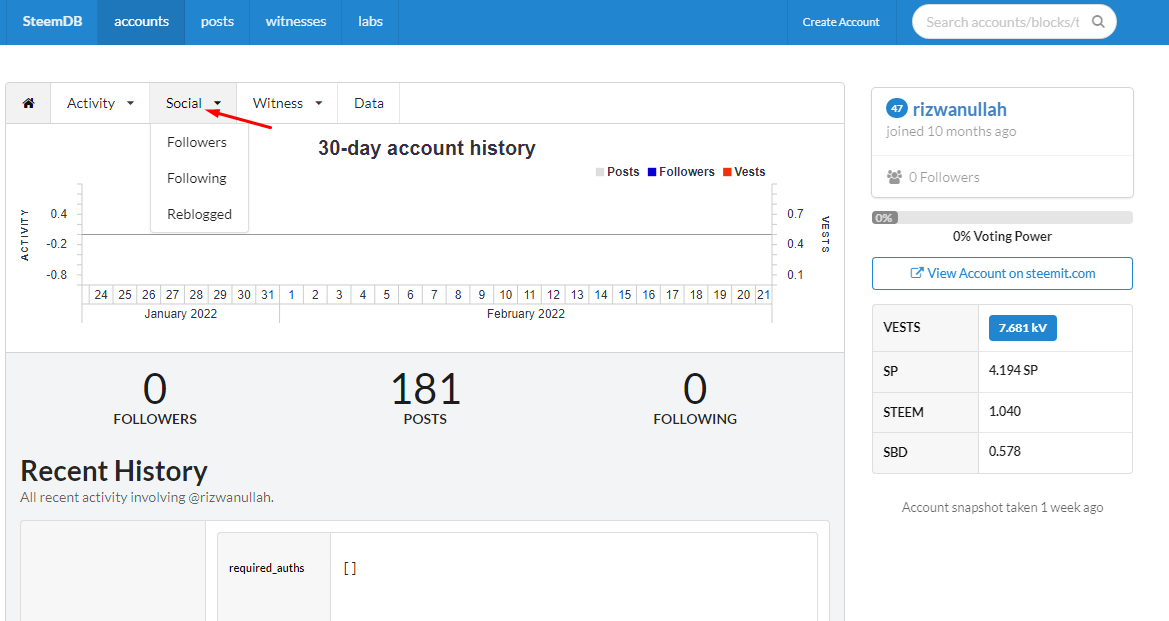Focus the search accounts/blocks field
This screenshot has height=621, width=1169.
[1003, 22]
